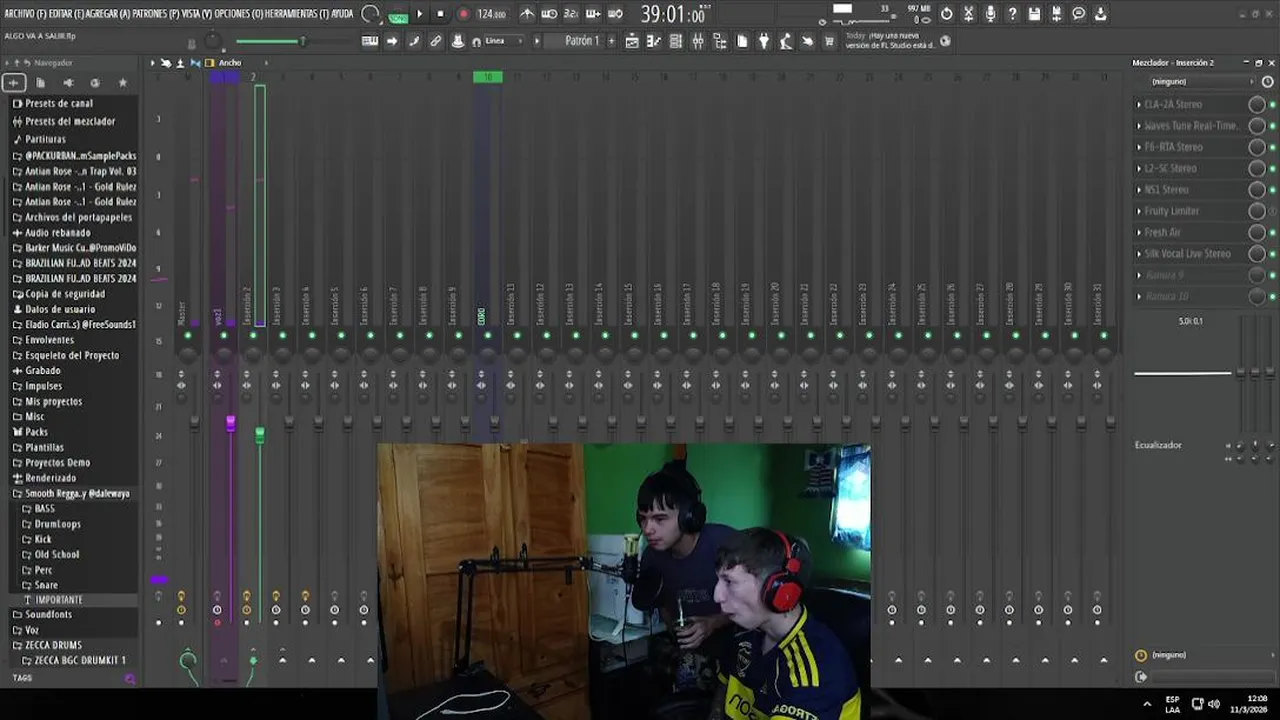Viewport: 1280px width, 720px height.
Task: Toggle Fresh Air enable light
Action: 1272,233
